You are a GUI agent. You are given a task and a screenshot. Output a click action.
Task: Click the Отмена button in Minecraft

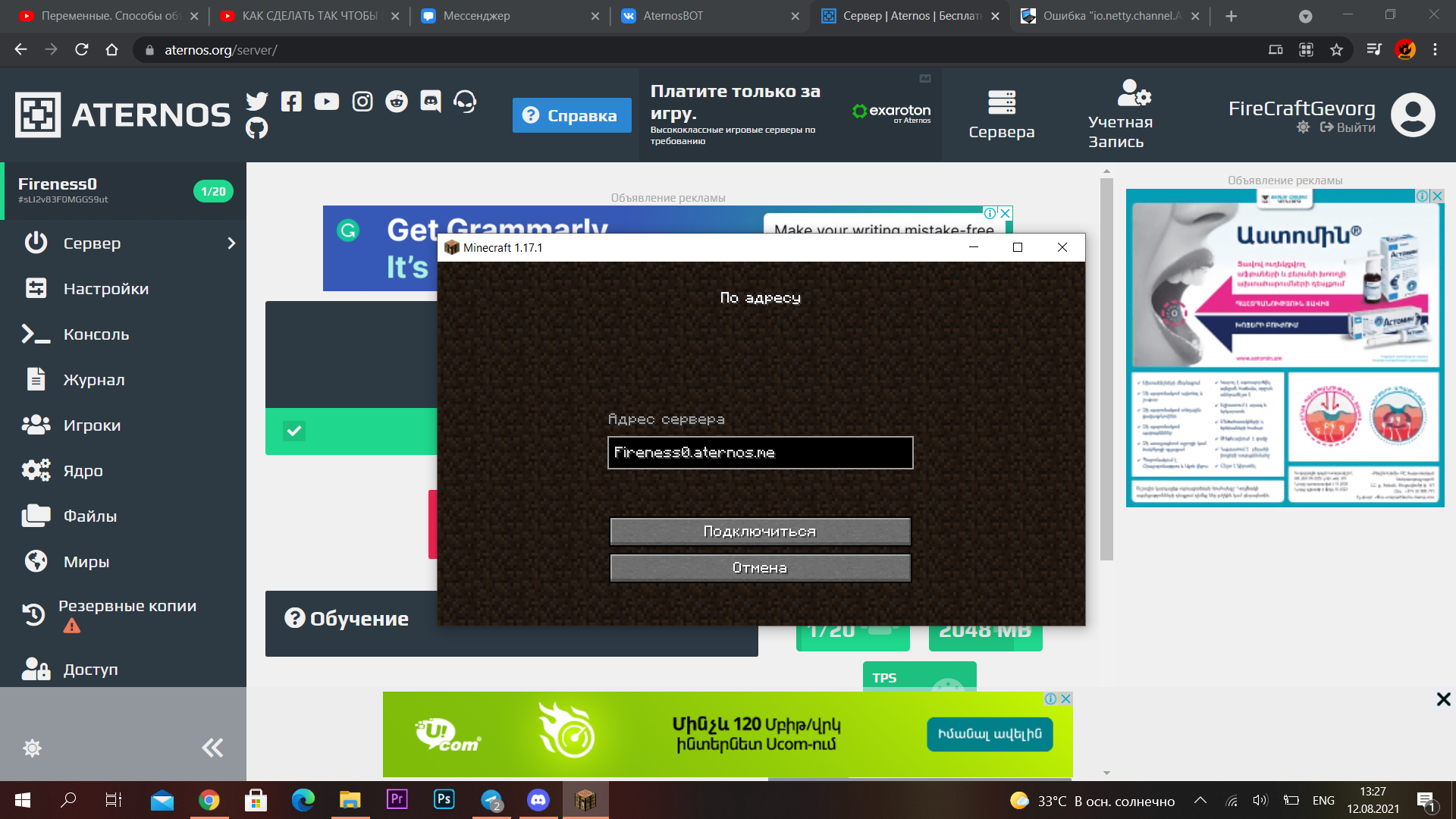pyautogui.click(x=760, y=568)
